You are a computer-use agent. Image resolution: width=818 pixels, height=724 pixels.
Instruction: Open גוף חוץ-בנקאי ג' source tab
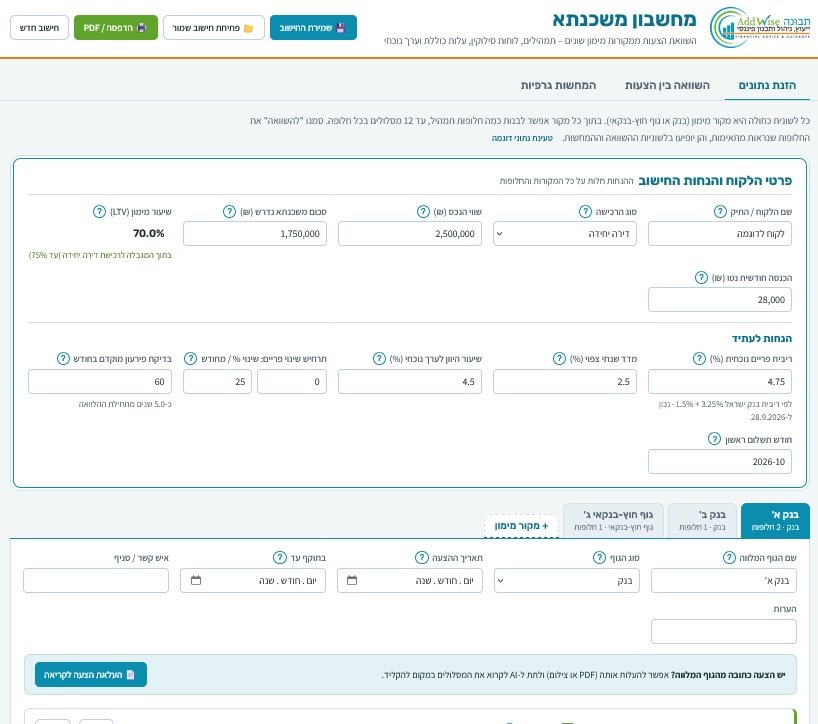(614, 521)
